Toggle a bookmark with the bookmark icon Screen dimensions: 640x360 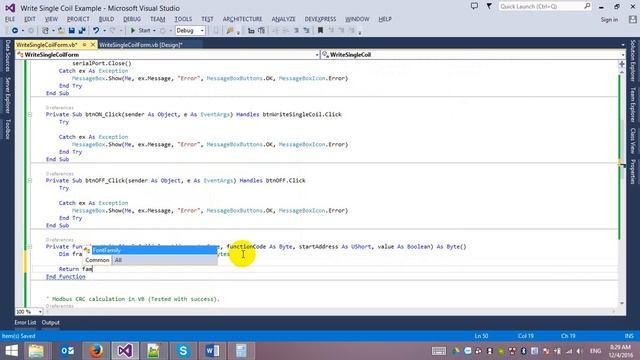(x=320, y=31)
